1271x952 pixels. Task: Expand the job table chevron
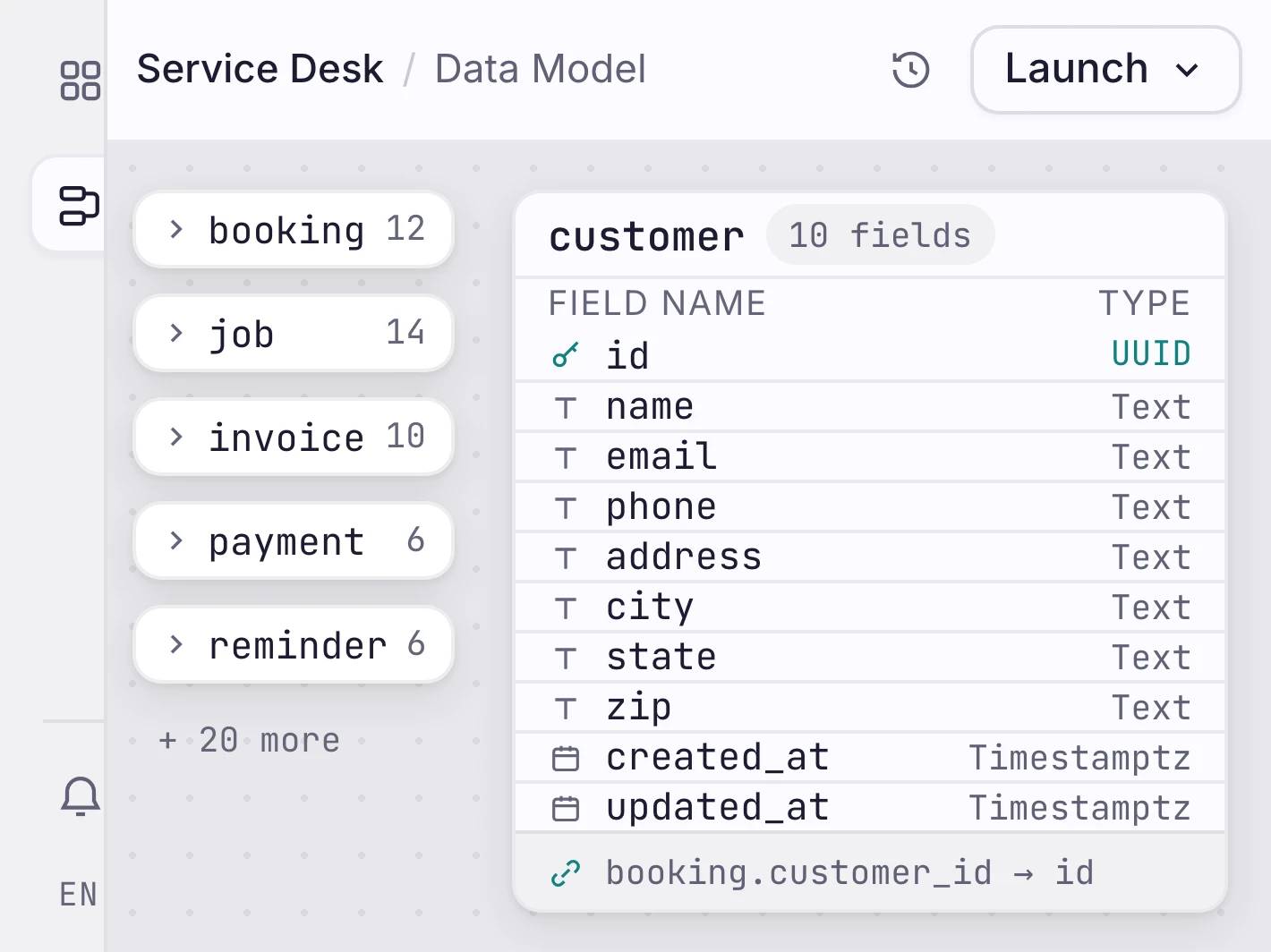(x=176, y=334)
